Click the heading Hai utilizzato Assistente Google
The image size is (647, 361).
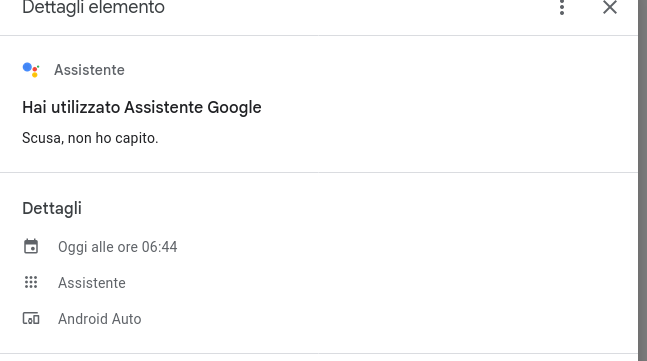click(x=142, y=107)
